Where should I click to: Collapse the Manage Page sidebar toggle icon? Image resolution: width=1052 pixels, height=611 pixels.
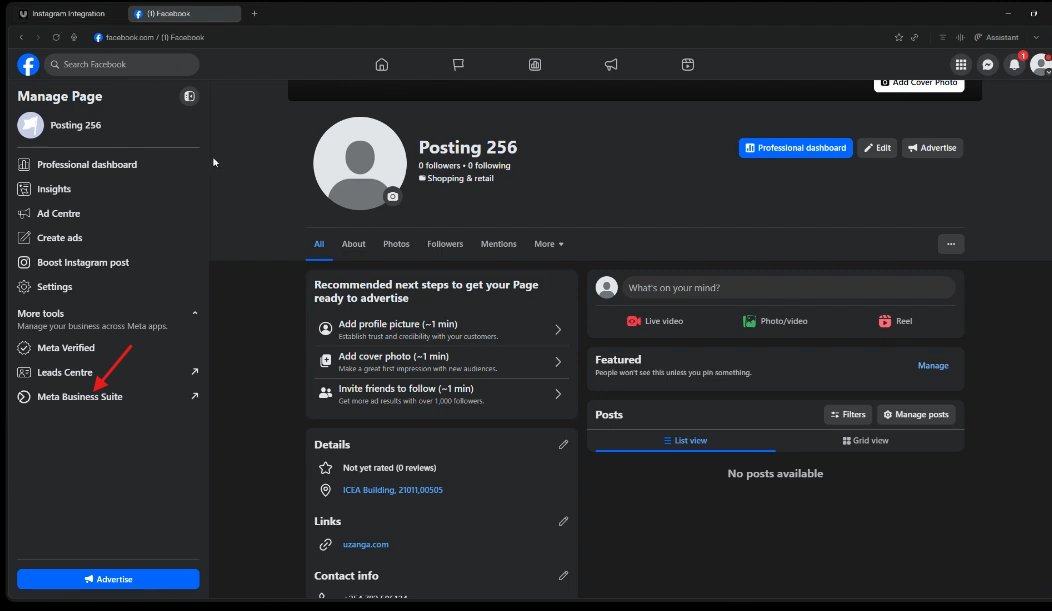point(189,97)
